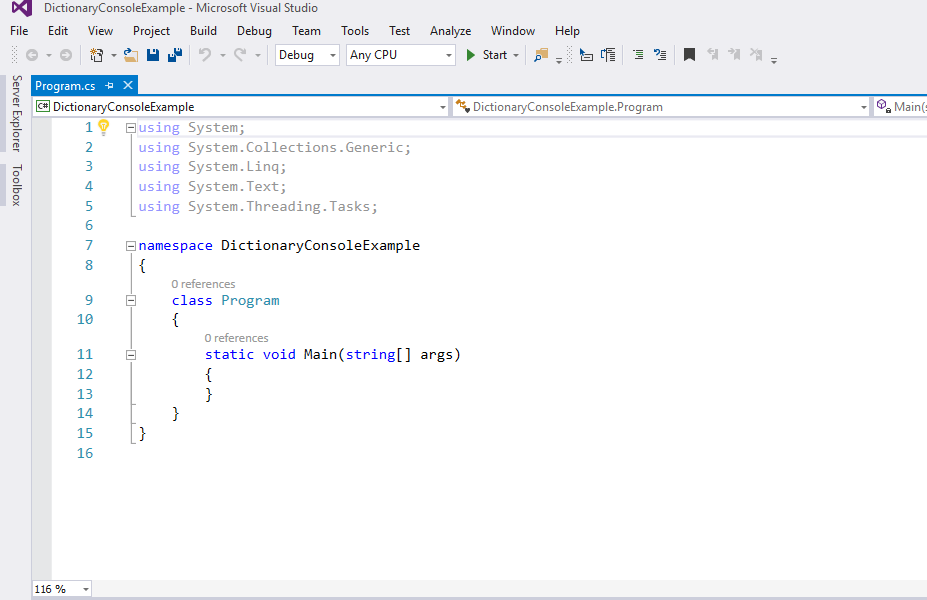Open the Debug menu
This screenshot has height=600, width=927.
tap(254, 31)
